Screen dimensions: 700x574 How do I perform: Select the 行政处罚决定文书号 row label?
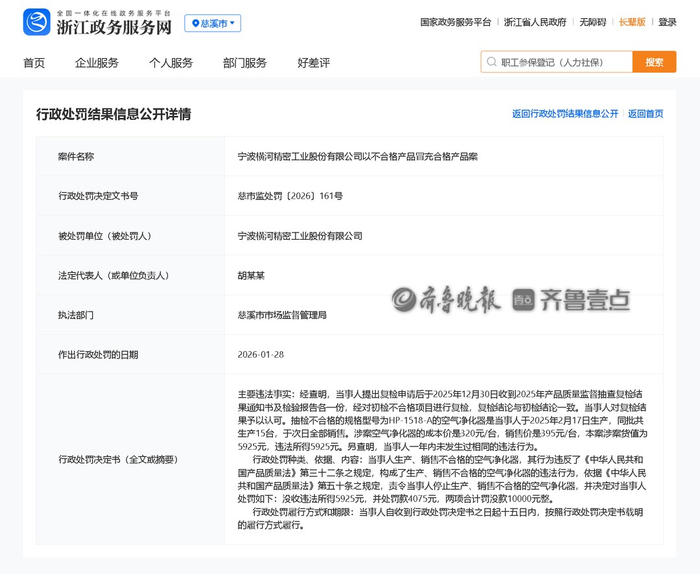coord(98,196)
